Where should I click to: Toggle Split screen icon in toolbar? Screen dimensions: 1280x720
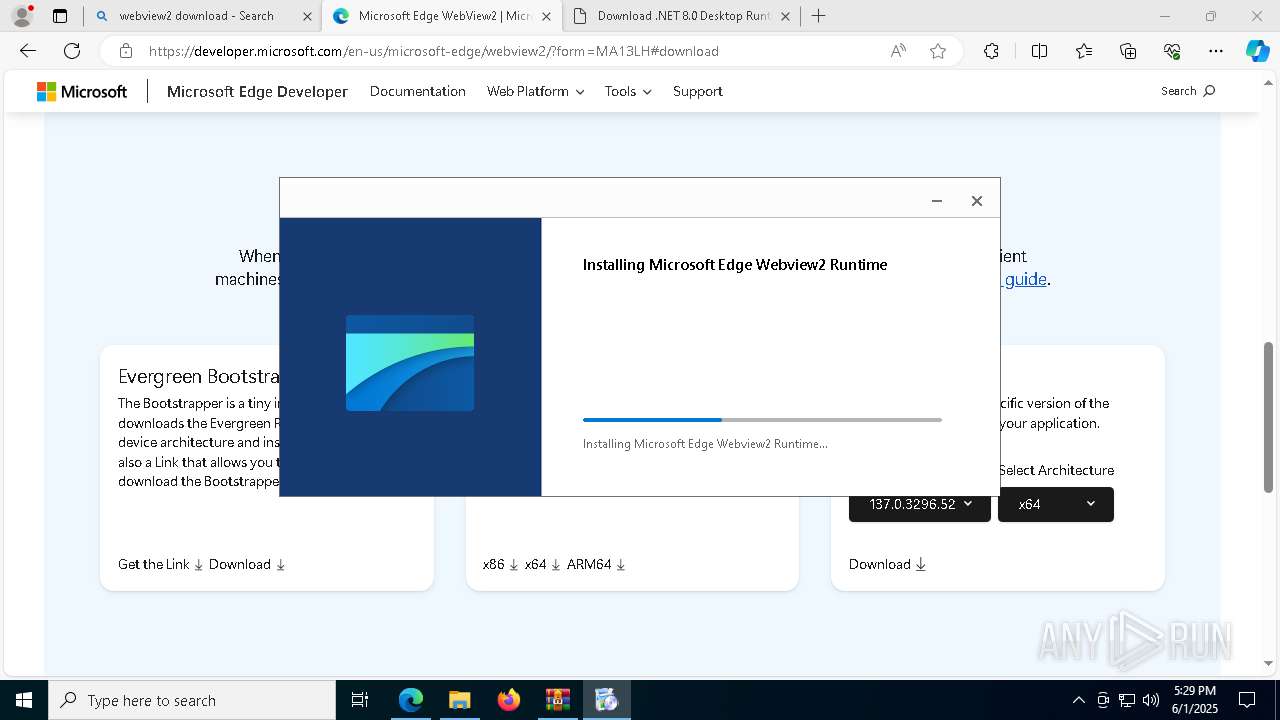tap(1039, 51)
